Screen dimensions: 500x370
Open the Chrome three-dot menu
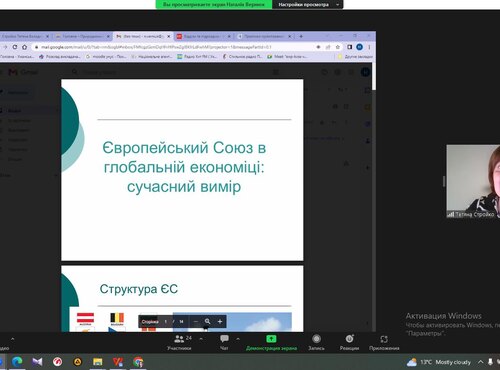pos(369,47)
